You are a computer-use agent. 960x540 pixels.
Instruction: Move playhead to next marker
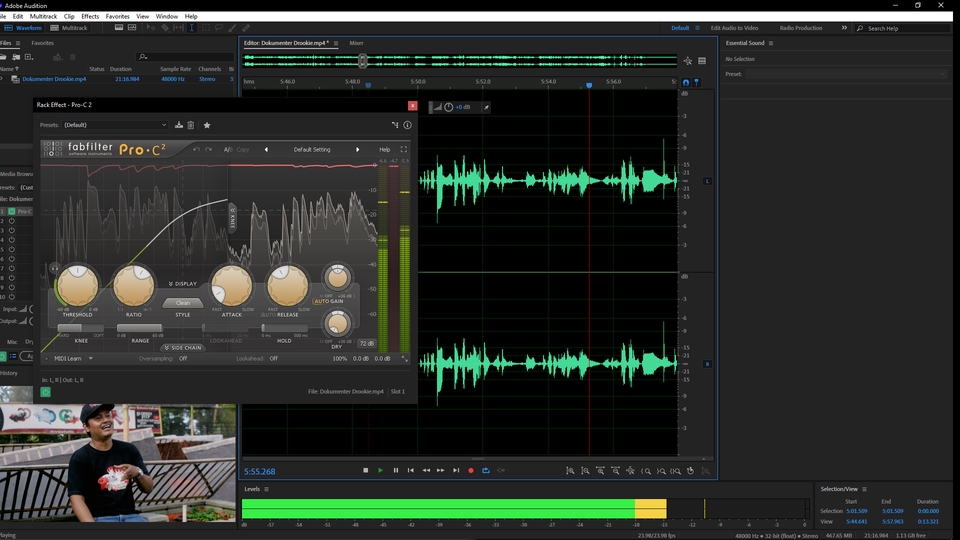[x=456, y=470]
